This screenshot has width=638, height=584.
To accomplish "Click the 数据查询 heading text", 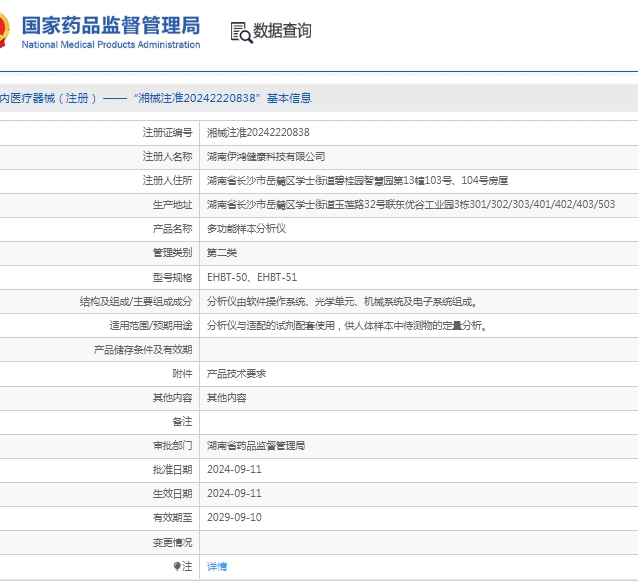I will pos(282,31).
